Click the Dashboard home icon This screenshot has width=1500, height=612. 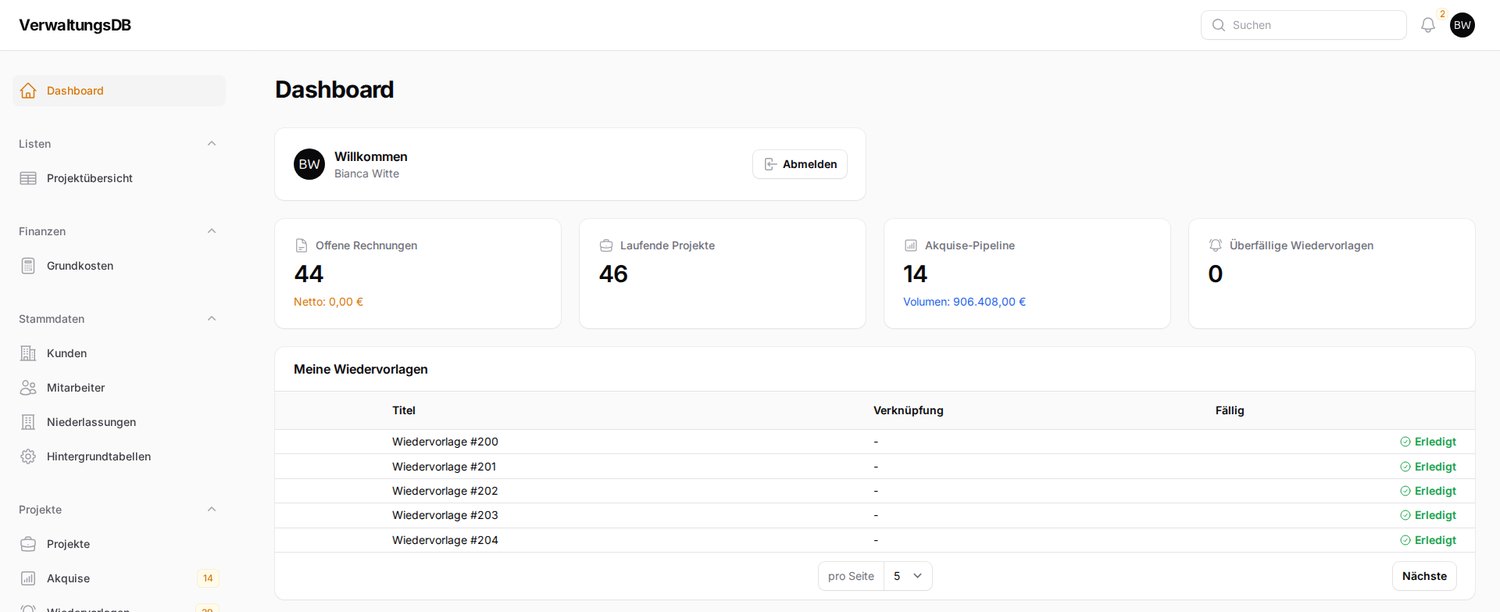pos(28,91)
